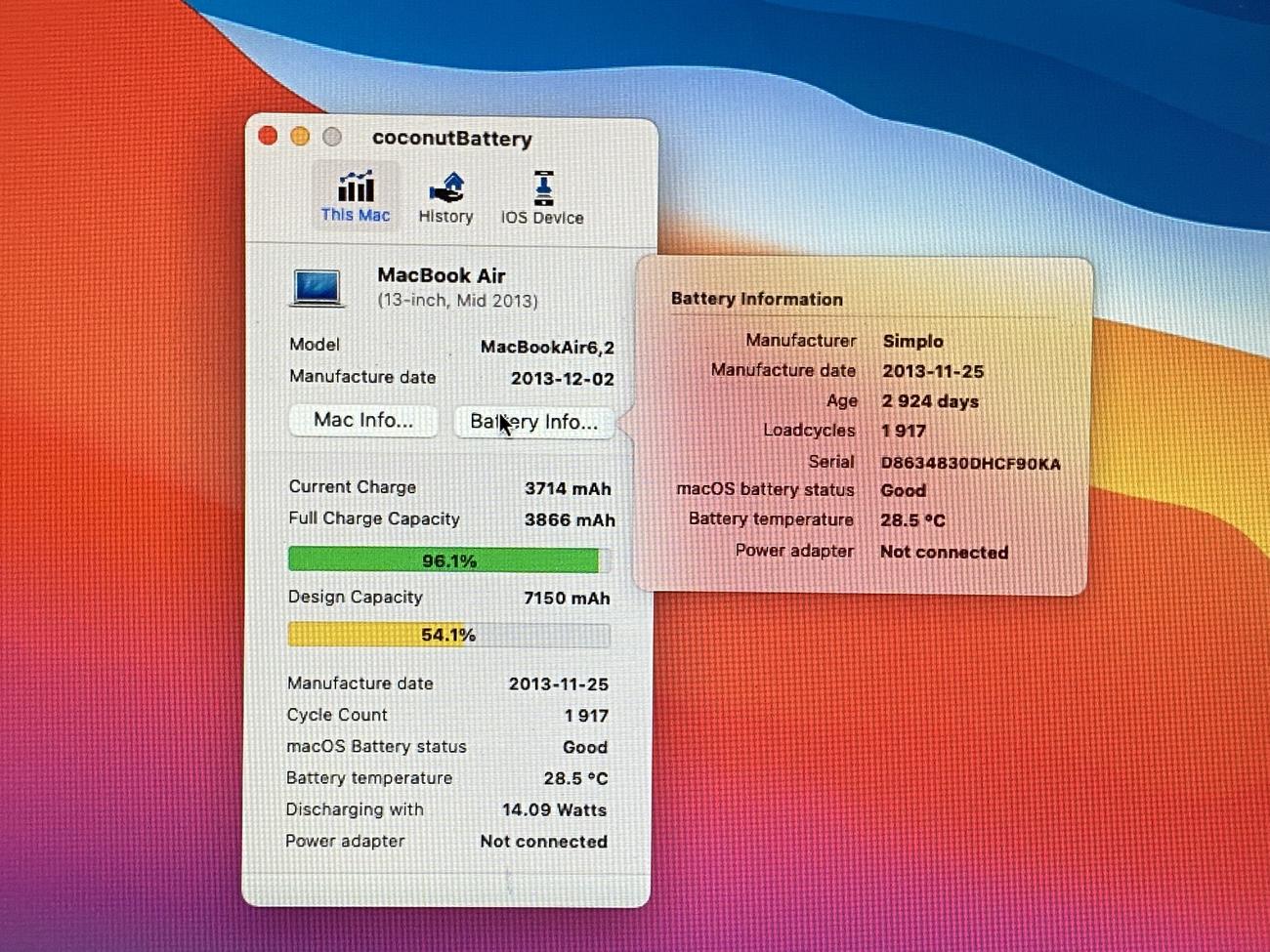Viewport: 1270px width, 952px height.
Task: Click the Discharging with label
Action: [355, 809]
